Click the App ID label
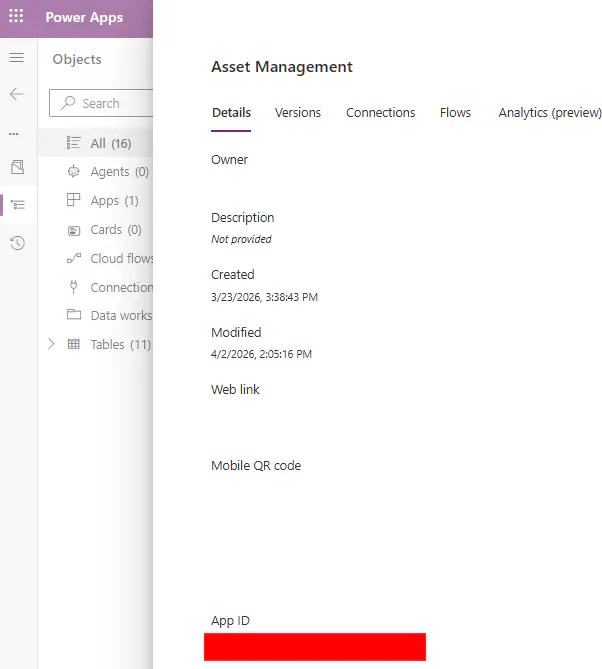The image size is (602, 669). [x=230, y=621]
